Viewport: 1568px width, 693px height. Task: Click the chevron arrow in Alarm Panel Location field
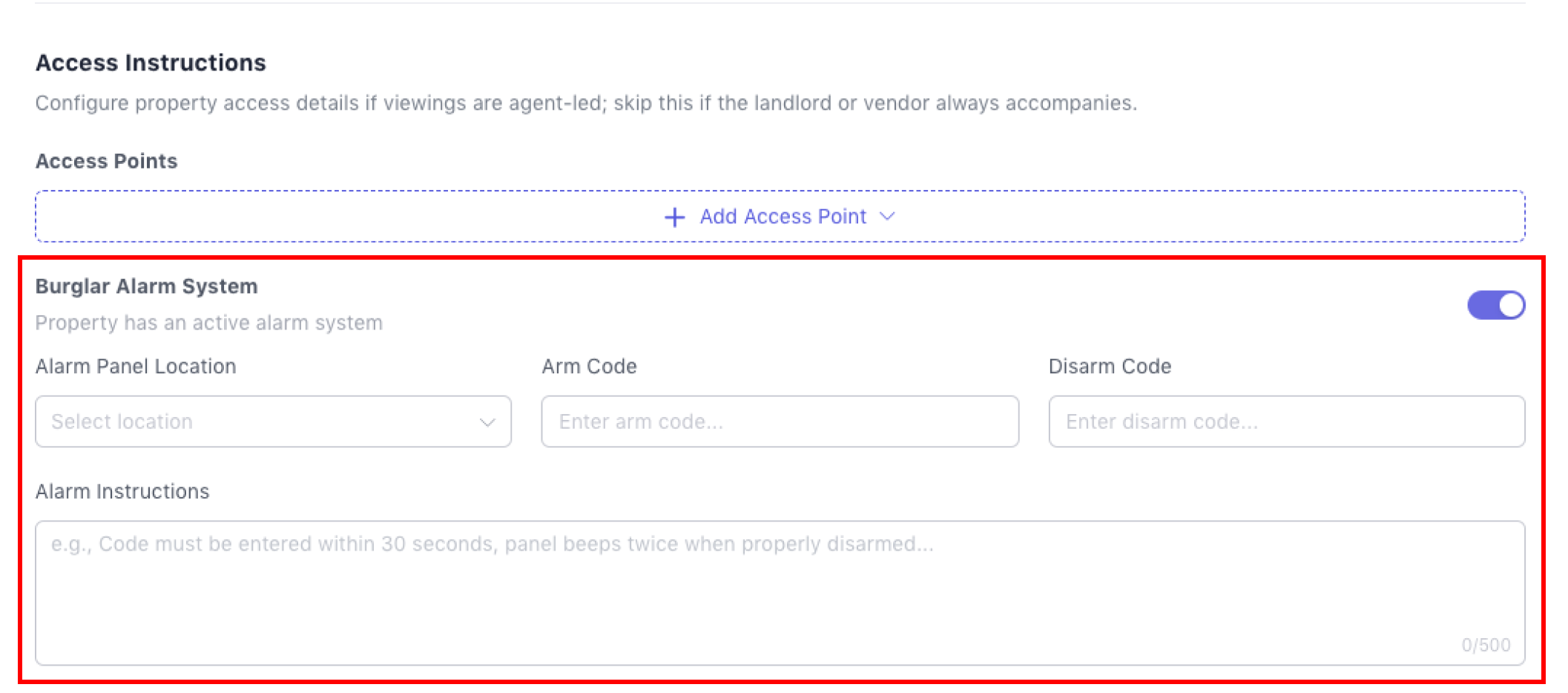pyautogui.click(x=487, y=422)
